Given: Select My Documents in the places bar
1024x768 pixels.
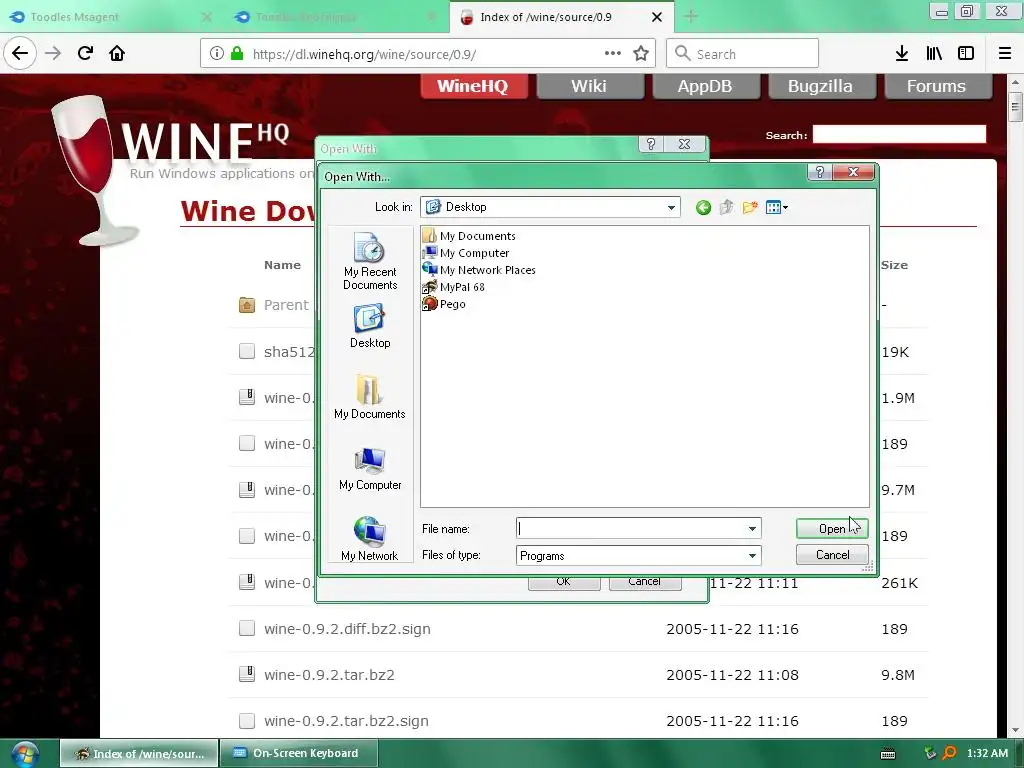Looking at the screenshot, I should 370,397.
